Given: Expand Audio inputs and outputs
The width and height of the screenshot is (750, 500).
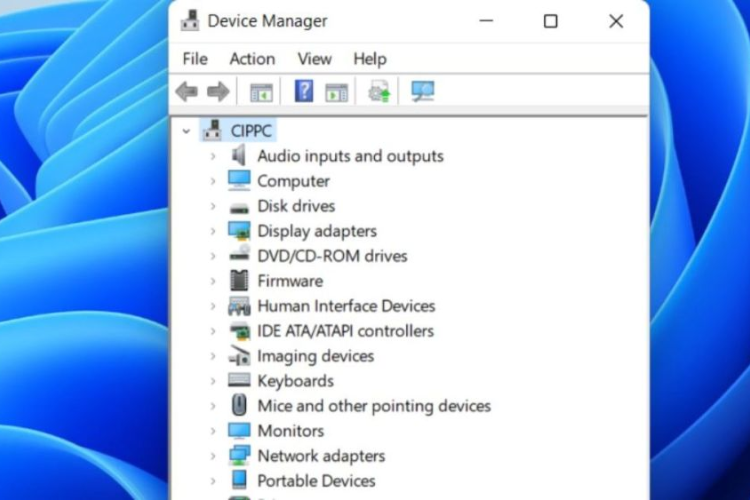Looking at the screenshot, I should coord(213,156).
